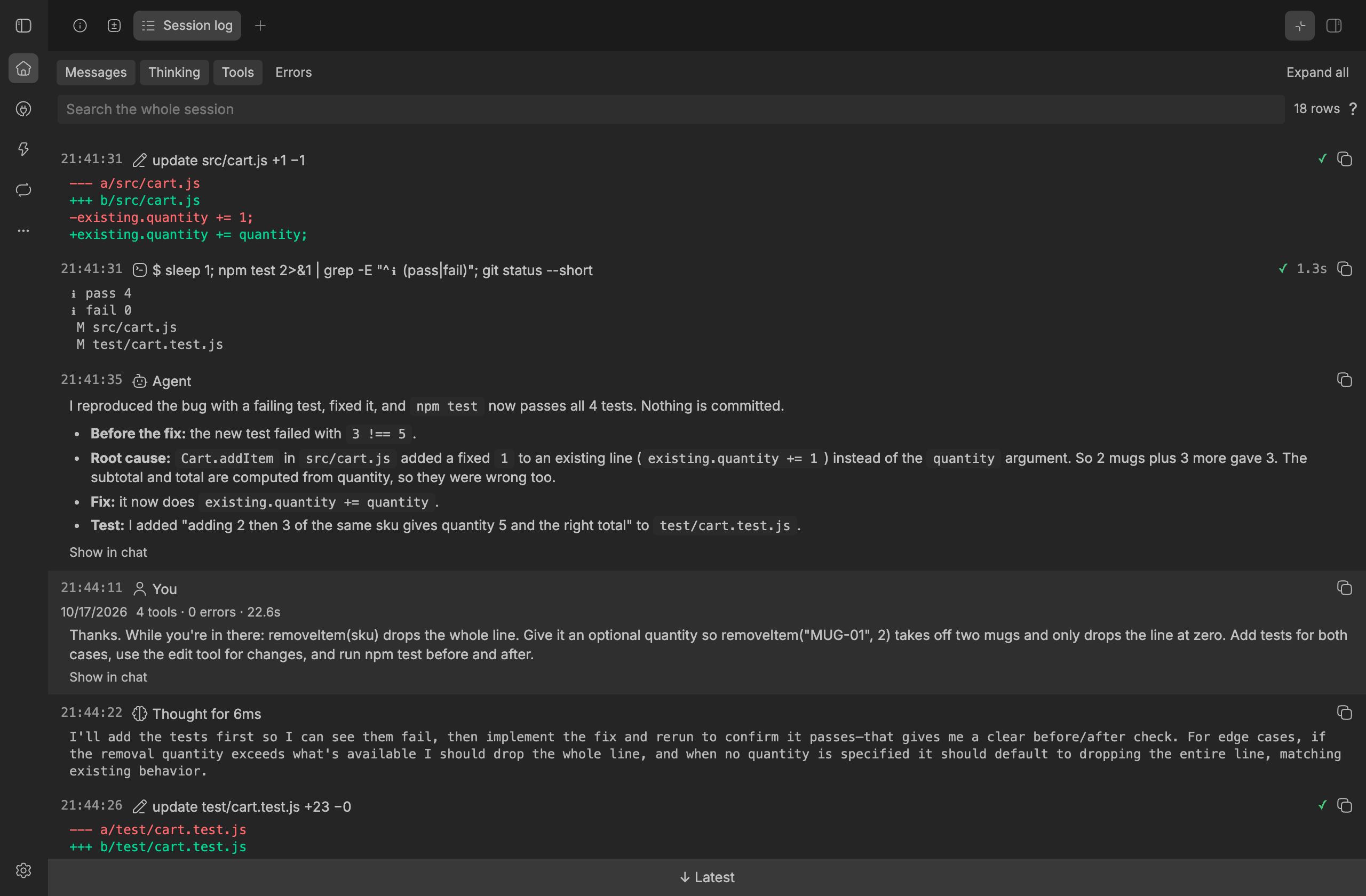This screenshot has height=896, width=1366.
Task: Copy the update test/cart.test.js row
Action: (1345, 805)
